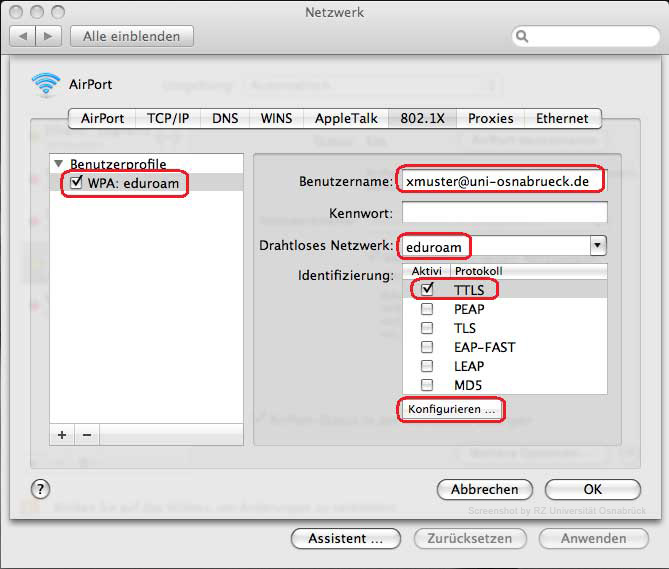Go back with the left arrow button
Screen dimensions: 669x569
[x=23, y=36]
